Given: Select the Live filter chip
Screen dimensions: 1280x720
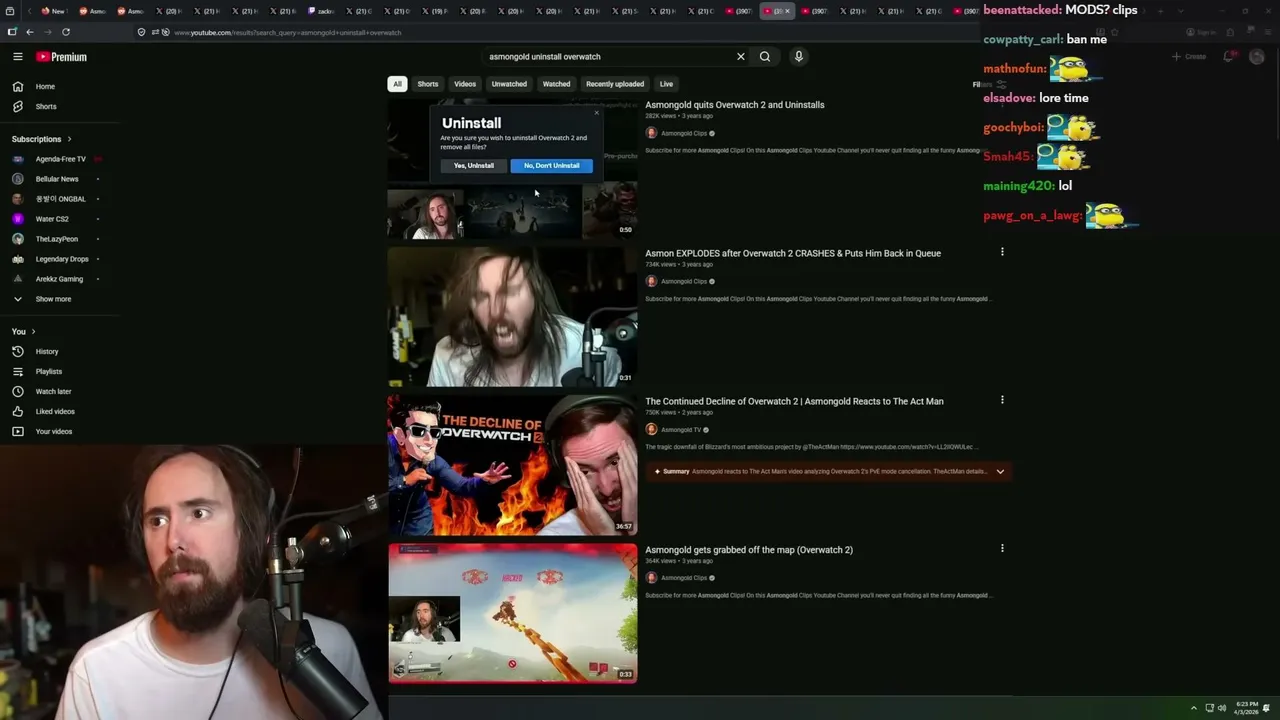Looking at the screenshot, I should click(666, 84).
